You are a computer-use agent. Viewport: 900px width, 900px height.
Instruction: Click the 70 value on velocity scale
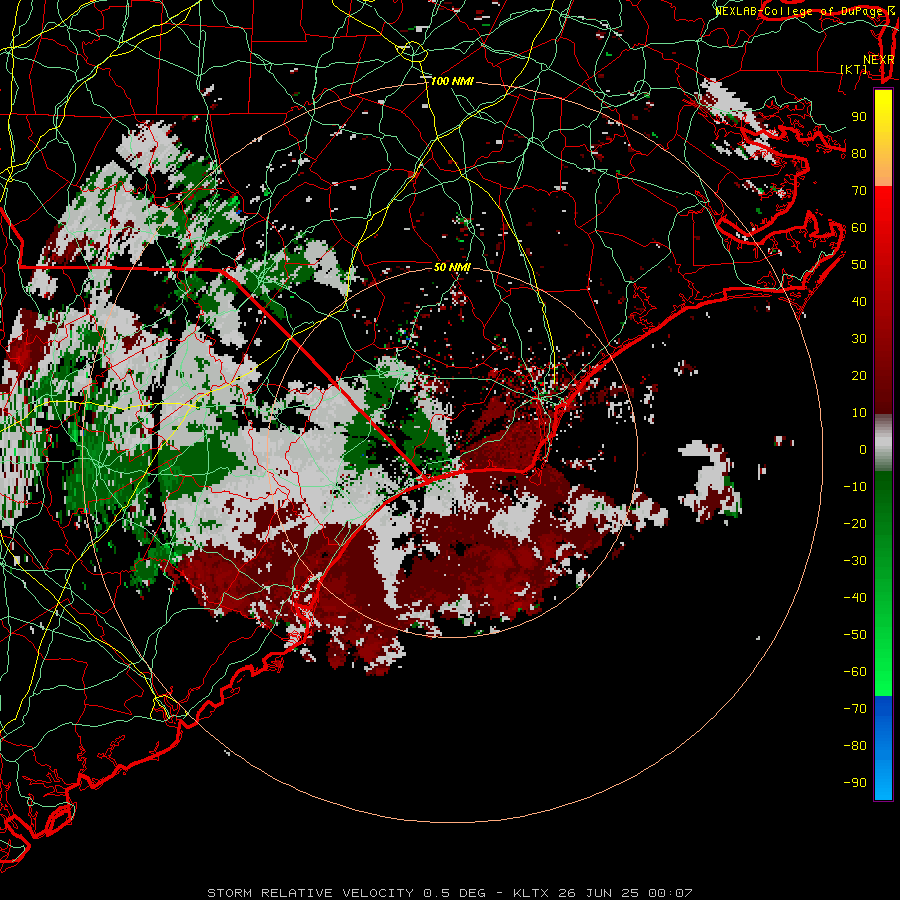[x=859, y=191]
